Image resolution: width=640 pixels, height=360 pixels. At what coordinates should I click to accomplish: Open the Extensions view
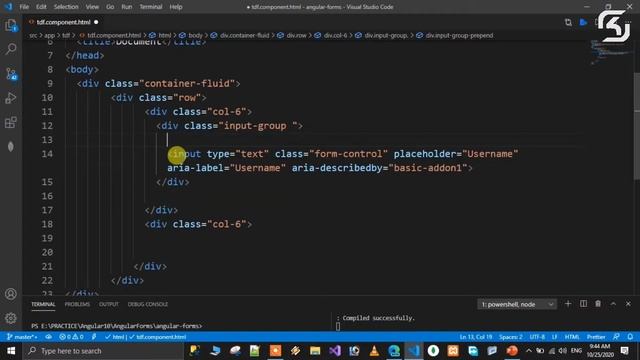tap(11, 122)
